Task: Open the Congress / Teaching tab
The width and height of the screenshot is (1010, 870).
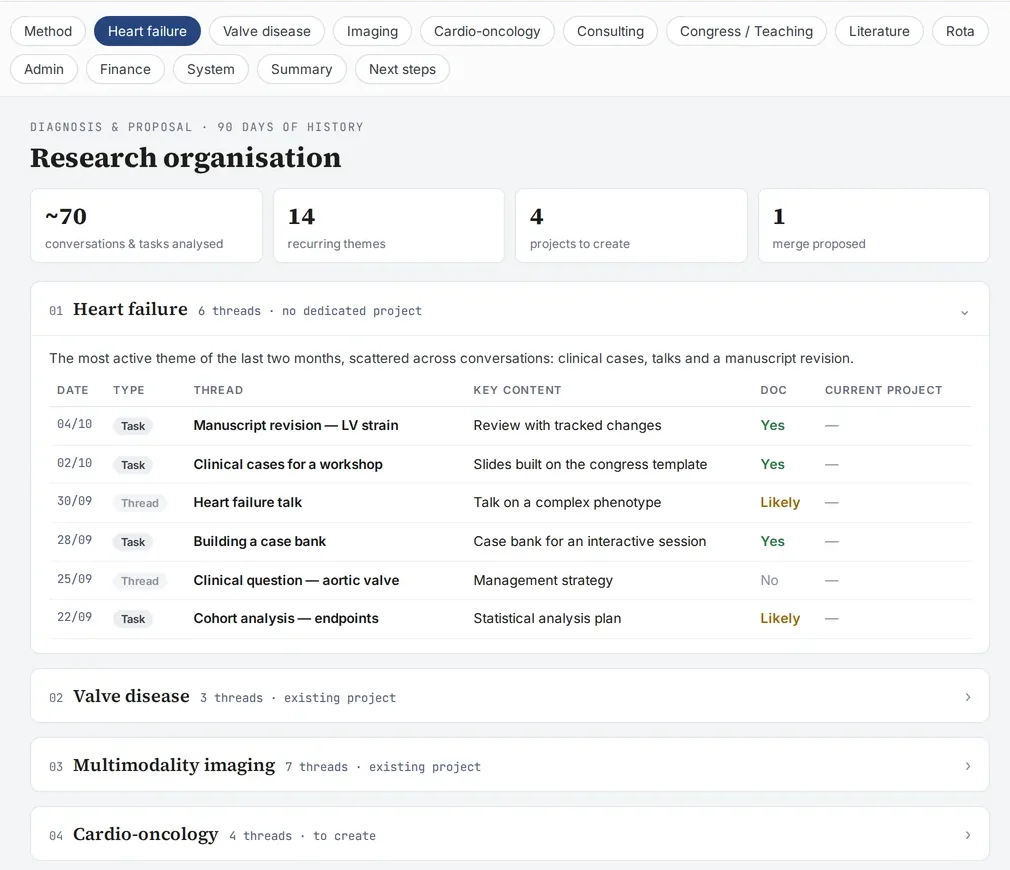Action: coord(746,31)
